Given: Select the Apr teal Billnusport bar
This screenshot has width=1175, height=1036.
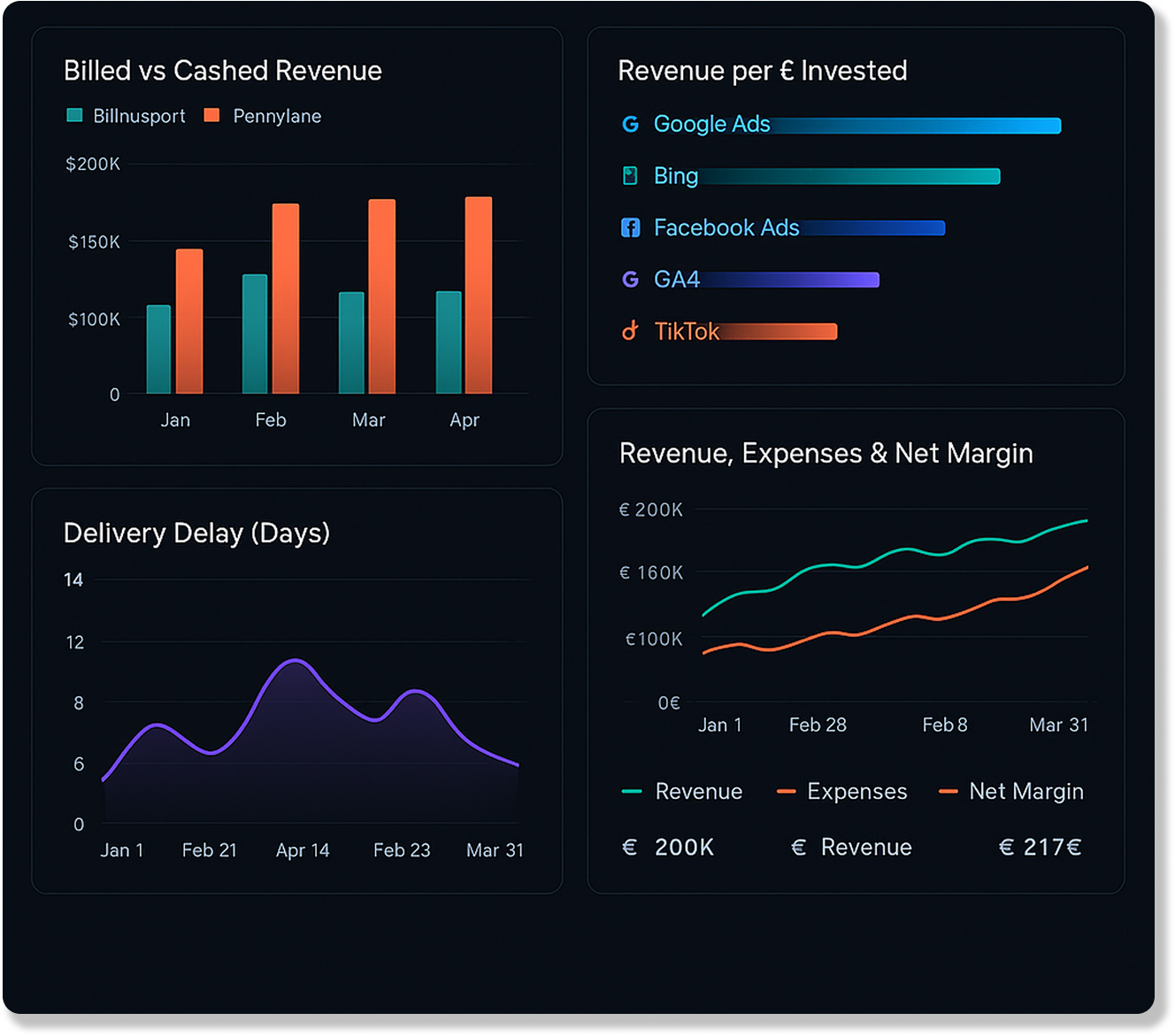Looking at the screenshot, I should point(449,342).
